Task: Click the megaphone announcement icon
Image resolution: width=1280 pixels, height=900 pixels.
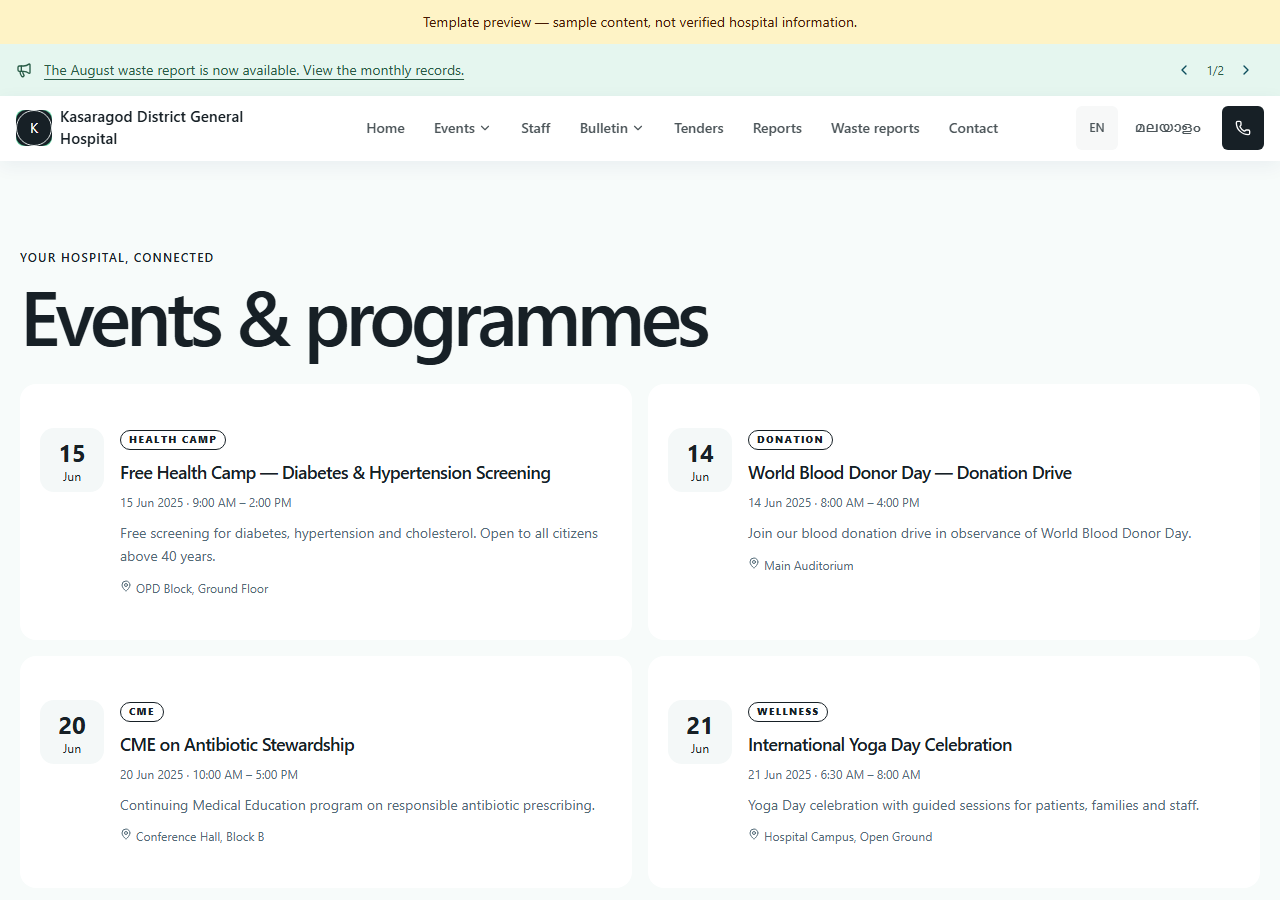Action: coord(24,70)
